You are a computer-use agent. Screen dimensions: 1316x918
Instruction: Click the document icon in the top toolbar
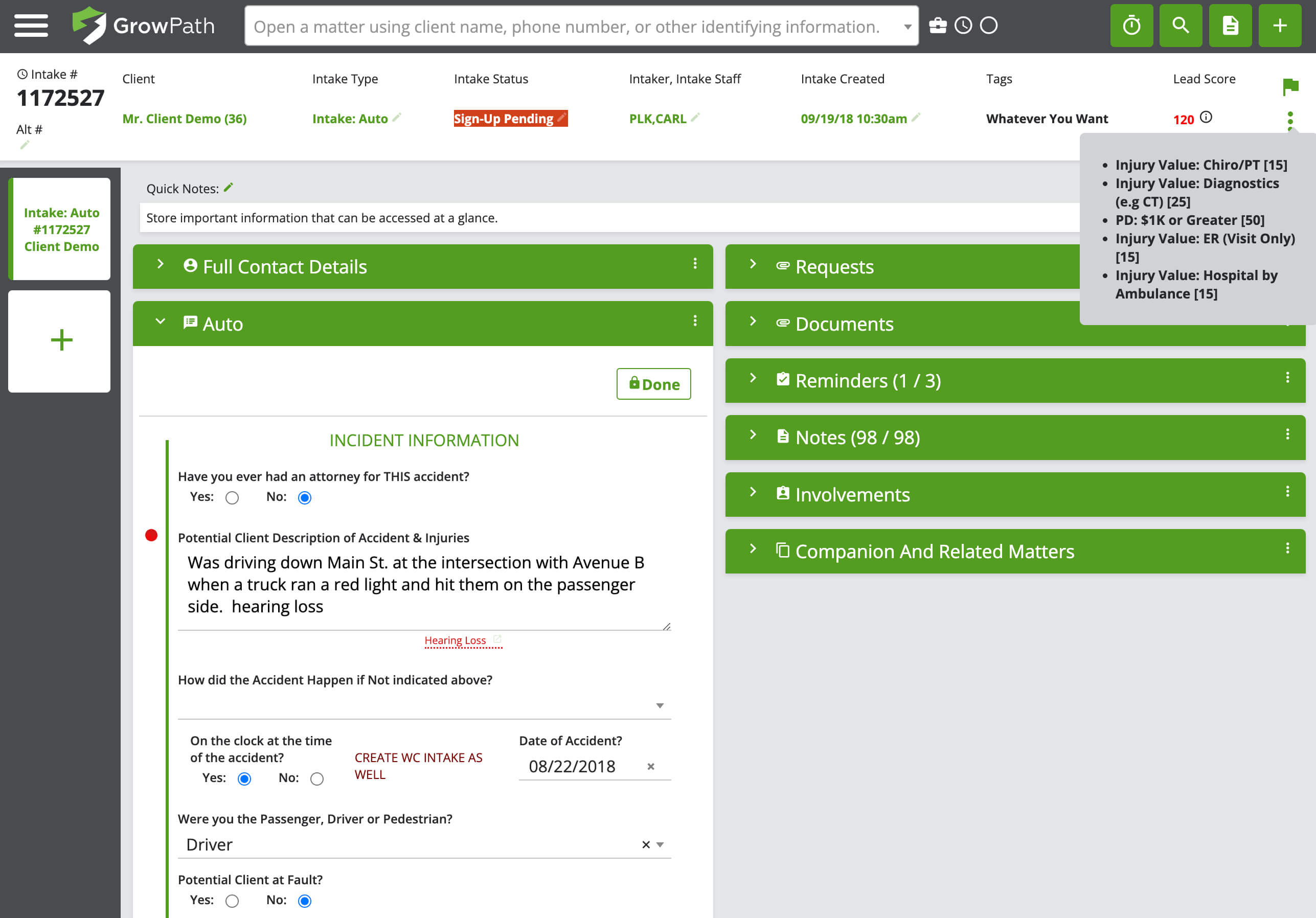point(1230,25)
